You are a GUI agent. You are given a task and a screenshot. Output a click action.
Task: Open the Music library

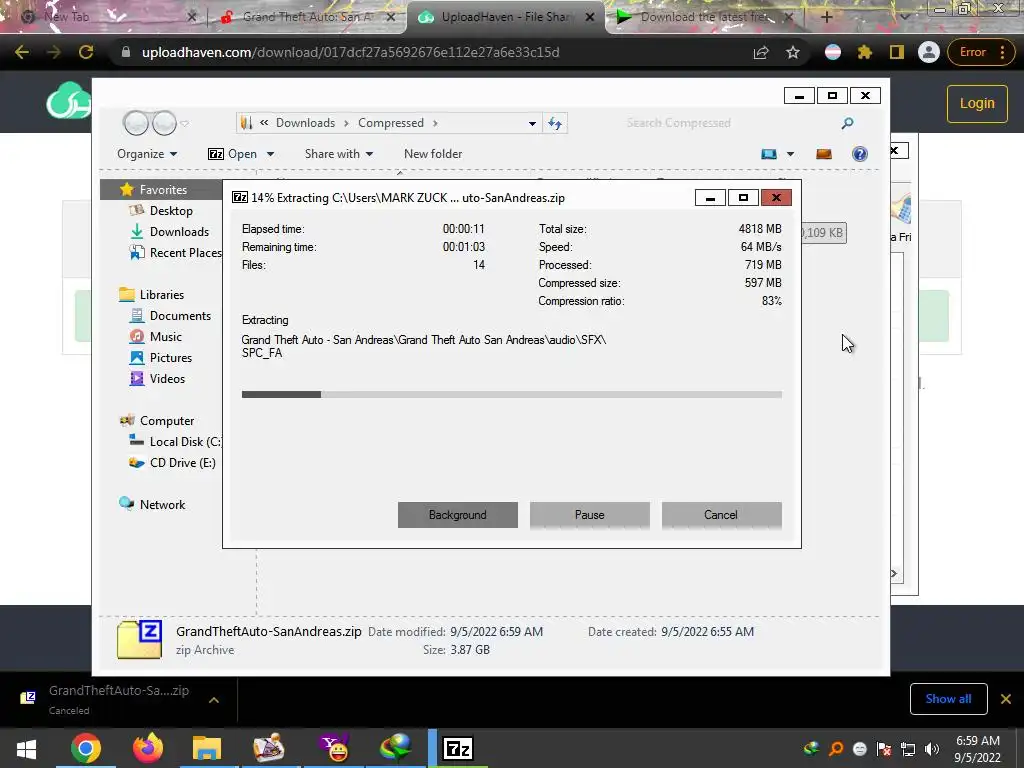[165, 337]
